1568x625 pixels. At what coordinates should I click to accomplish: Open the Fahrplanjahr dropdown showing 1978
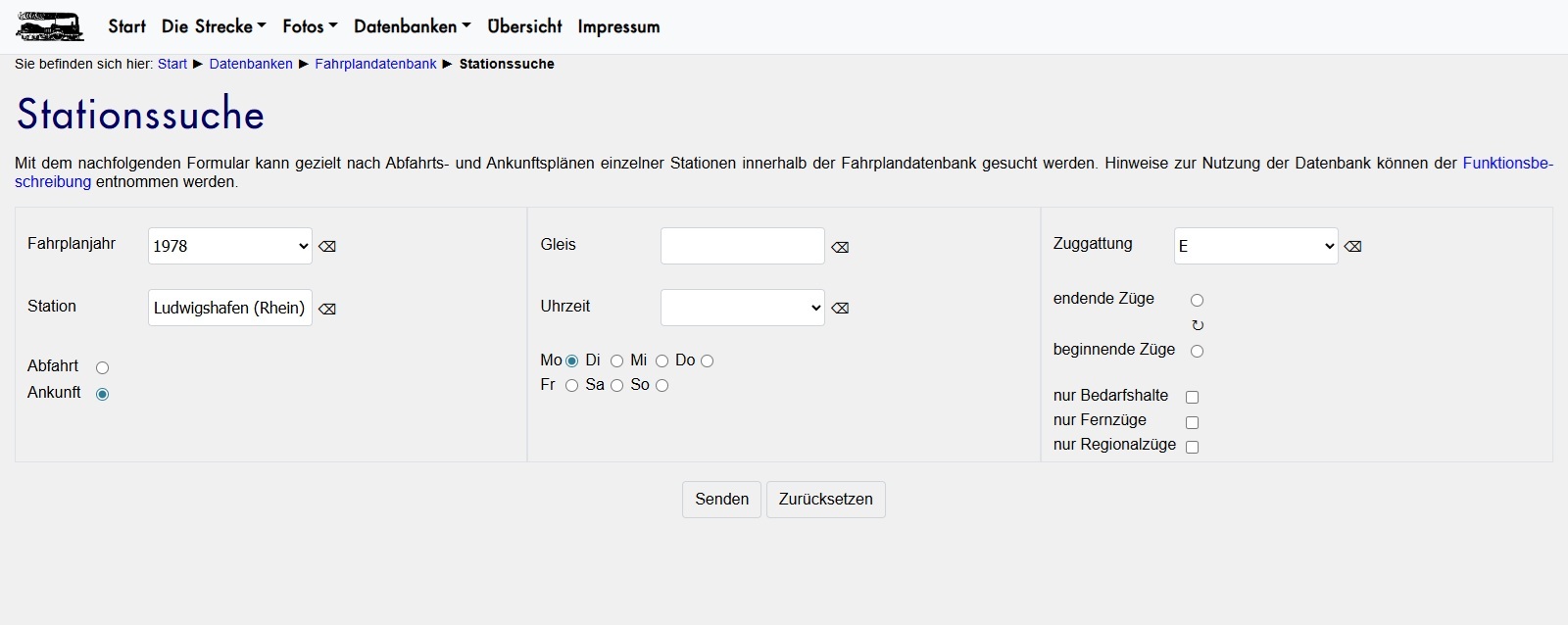pyautogui.click(x=229, y=246)
